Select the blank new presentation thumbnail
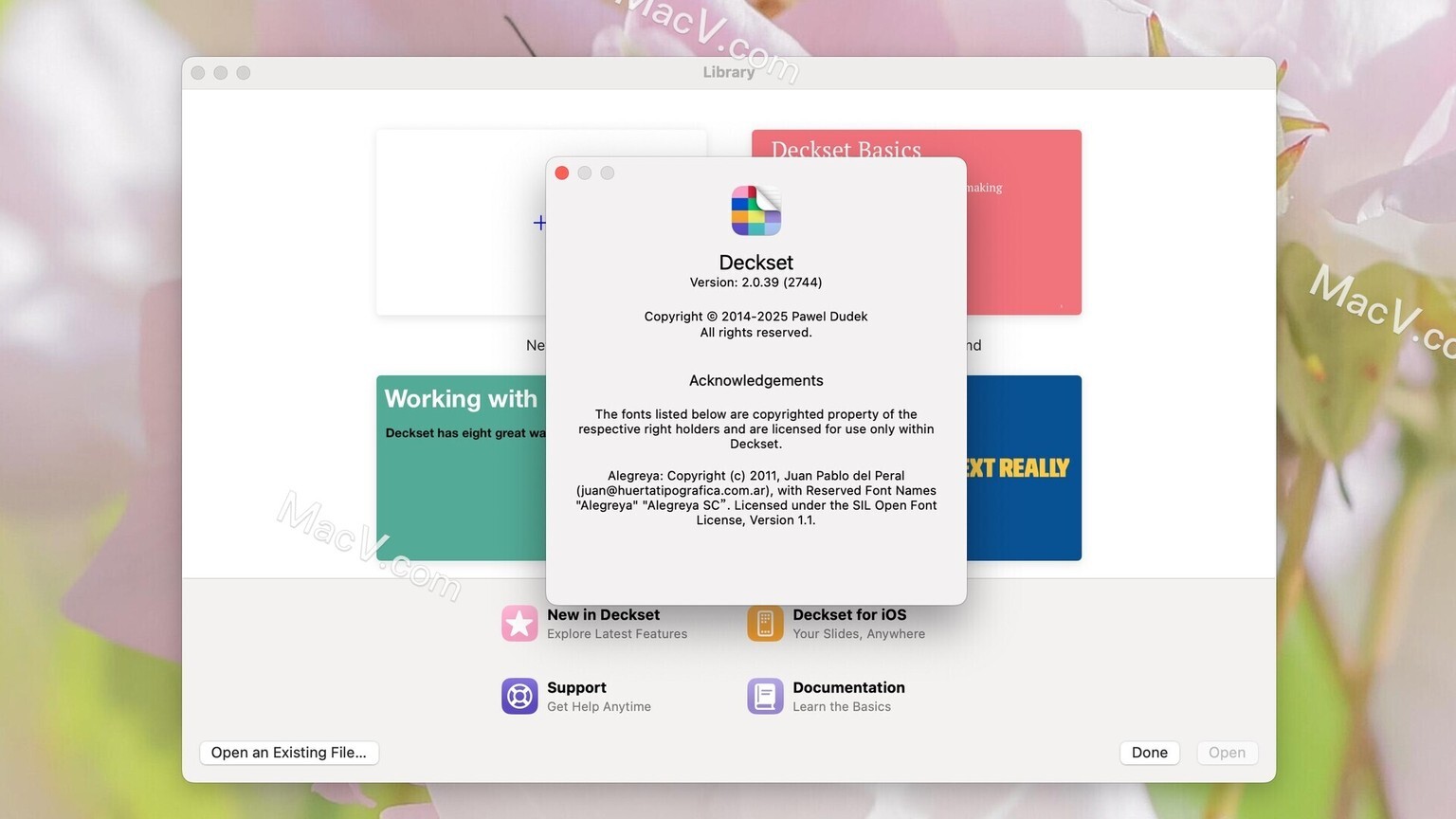 point(462,223)
